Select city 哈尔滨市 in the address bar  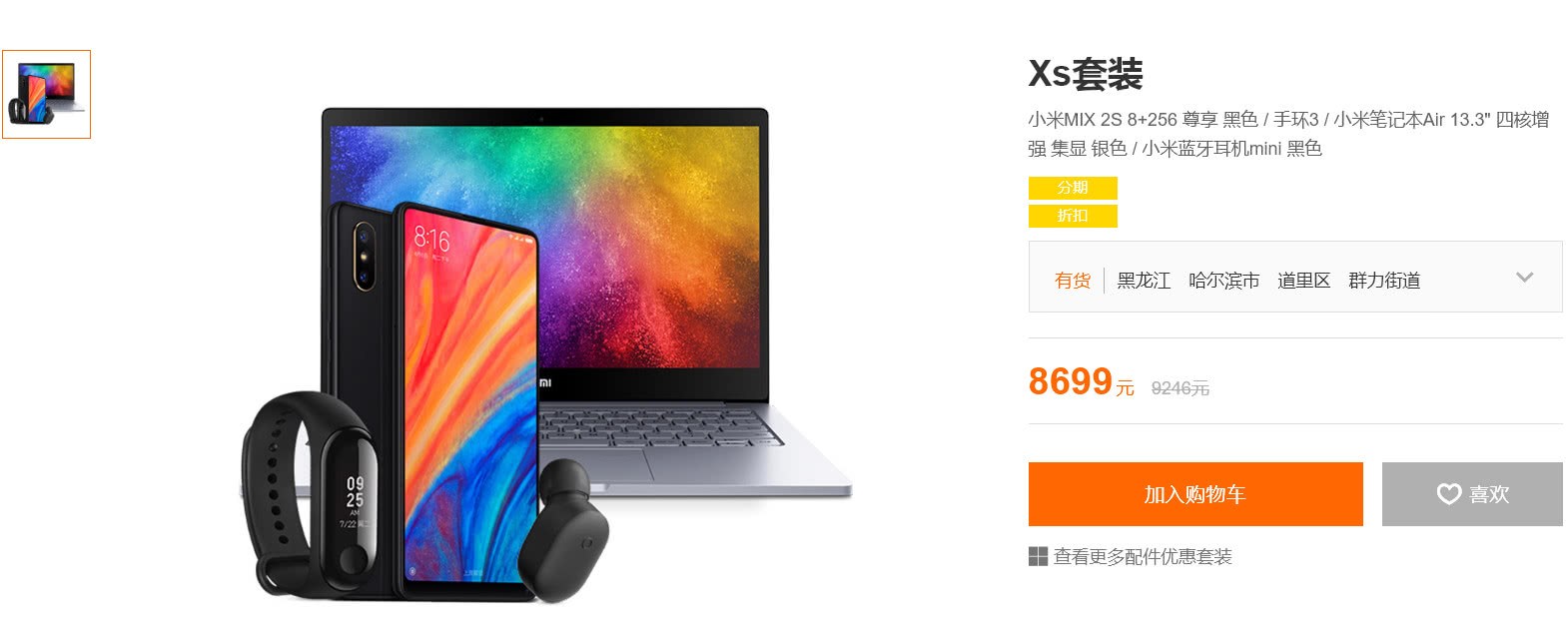tap(1223, 281)
